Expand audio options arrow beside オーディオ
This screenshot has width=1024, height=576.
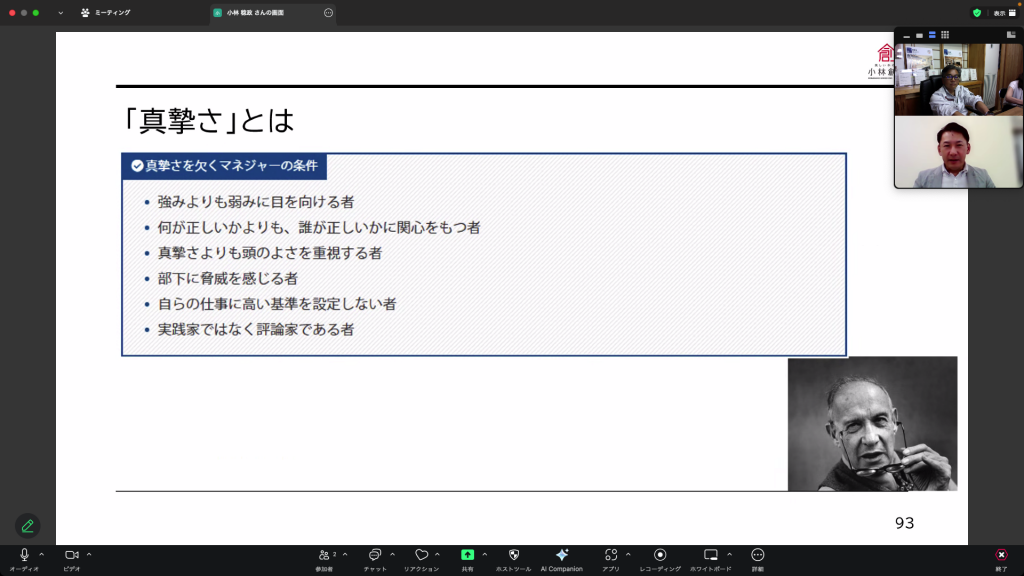tap(41, 554)
